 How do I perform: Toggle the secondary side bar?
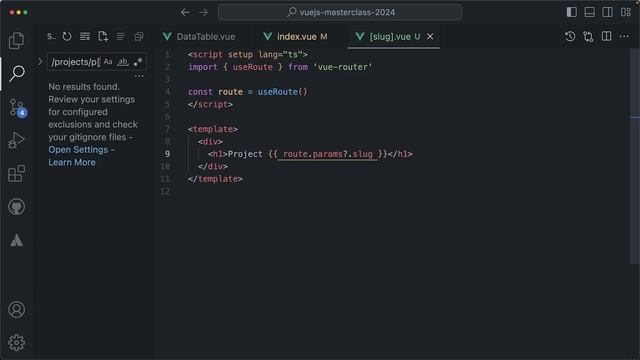pos(607,12)
